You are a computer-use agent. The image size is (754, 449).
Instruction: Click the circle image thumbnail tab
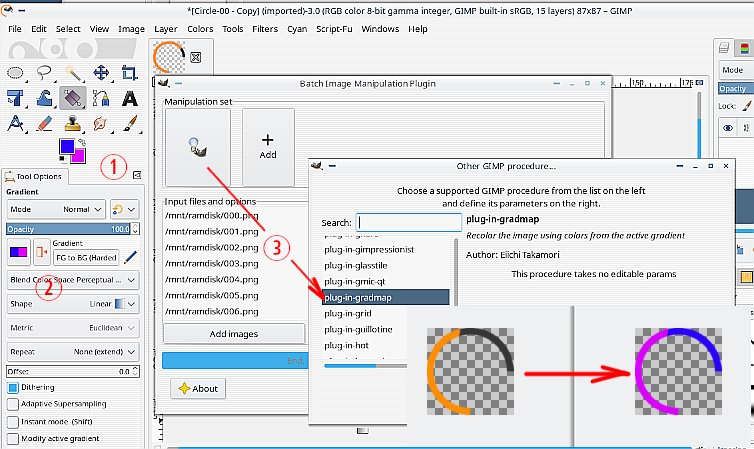point(169,57)
